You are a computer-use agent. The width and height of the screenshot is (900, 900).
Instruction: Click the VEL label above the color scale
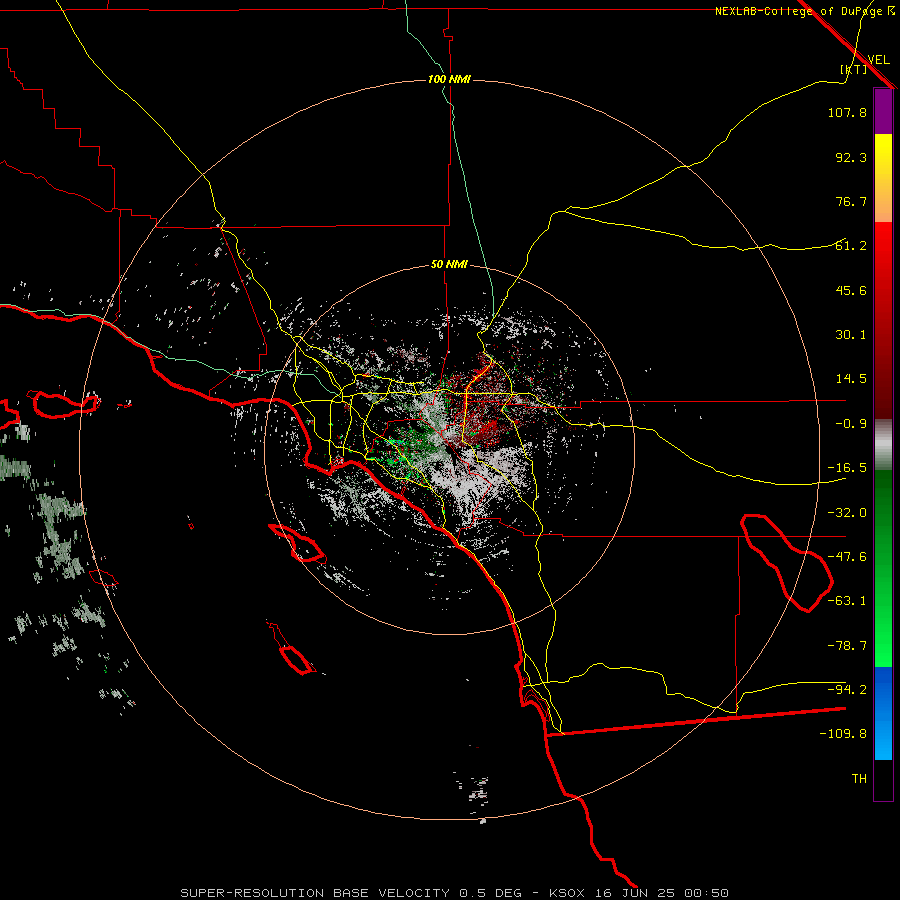(x=878, y=59)
